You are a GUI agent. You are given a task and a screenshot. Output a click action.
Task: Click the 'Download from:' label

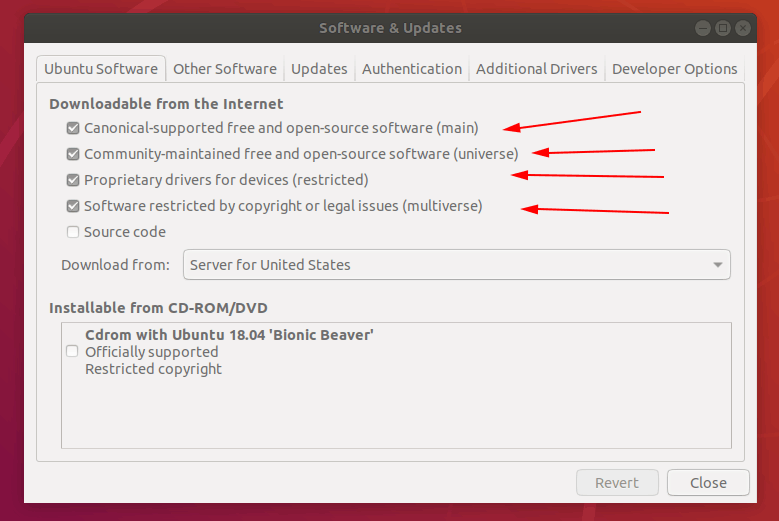115,265
